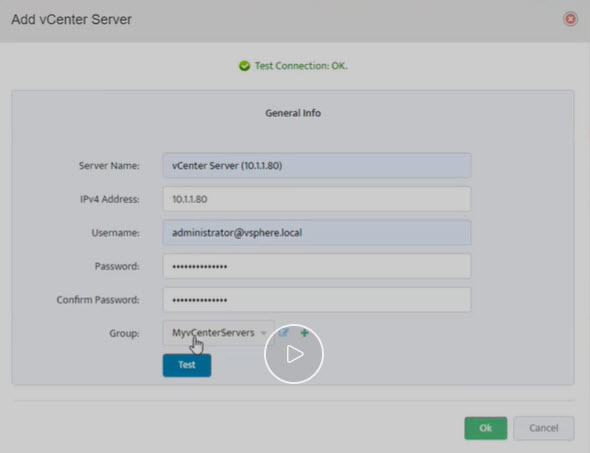Click the green check status icon

coord(244,66)
